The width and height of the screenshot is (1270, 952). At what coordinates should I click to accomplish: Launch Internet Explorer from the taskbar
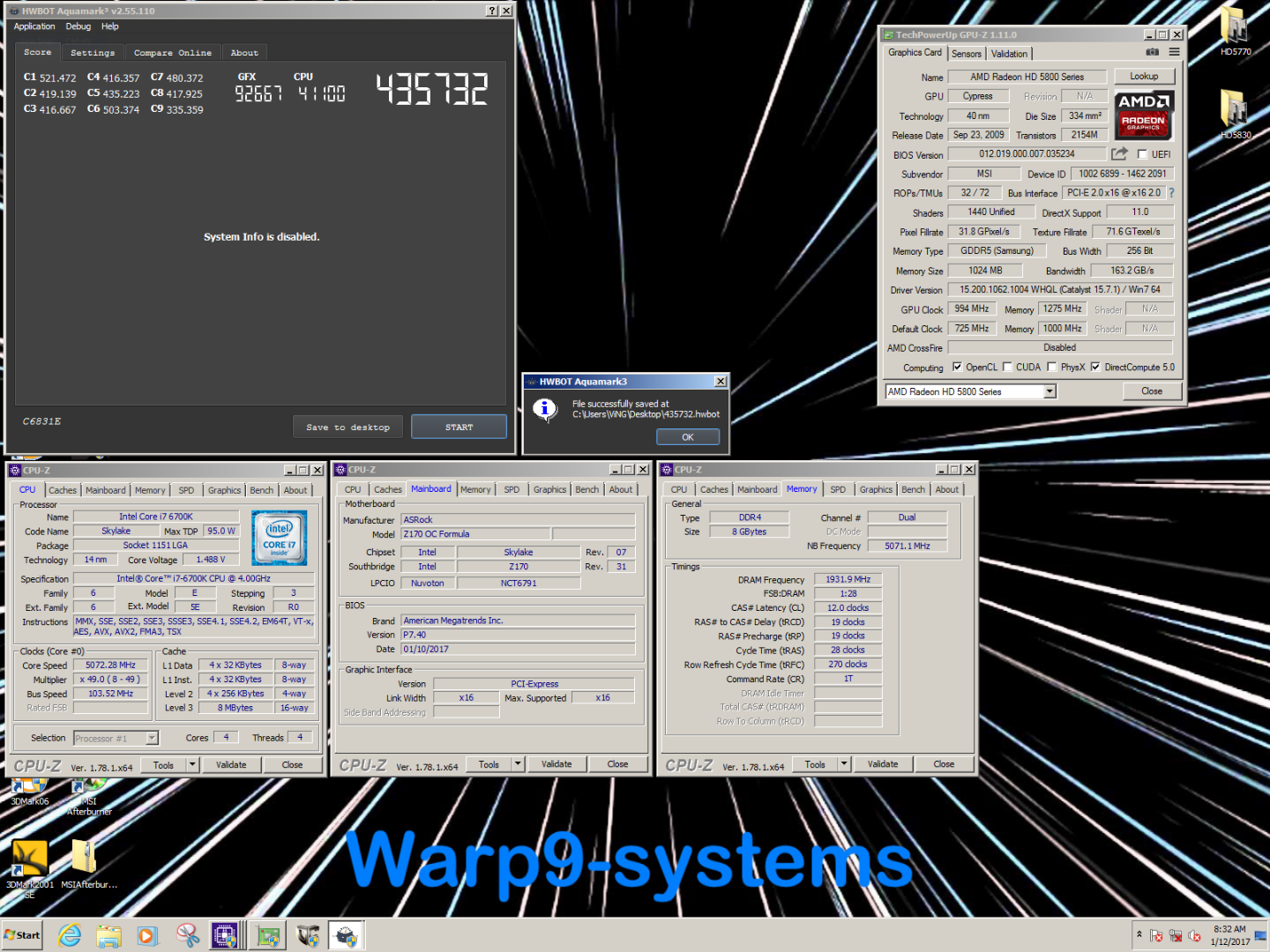pos(70,935)
